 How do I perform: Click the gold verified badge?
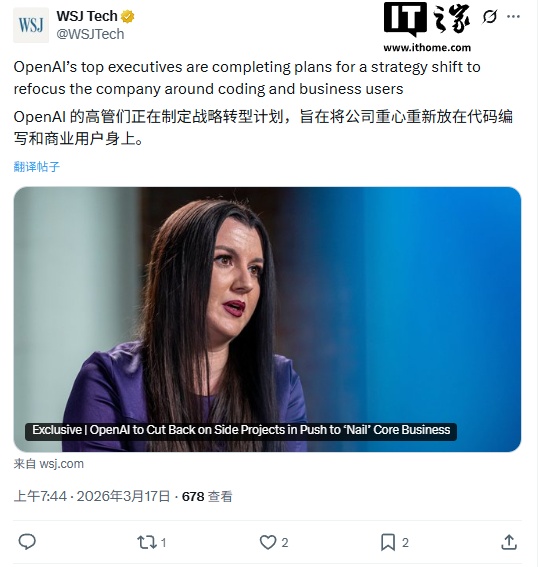click(127, 17)
